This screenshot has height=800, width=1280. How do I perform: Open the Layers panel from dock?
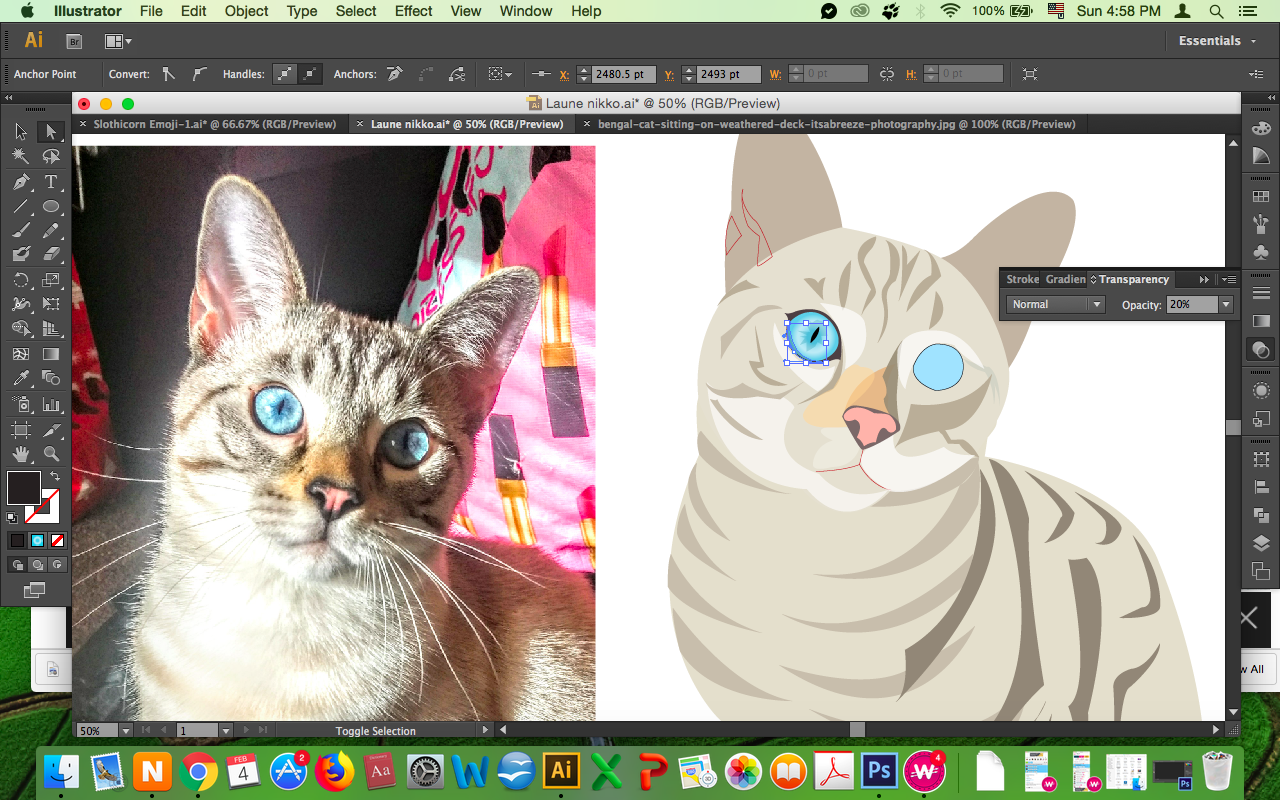click(1261, 544)
